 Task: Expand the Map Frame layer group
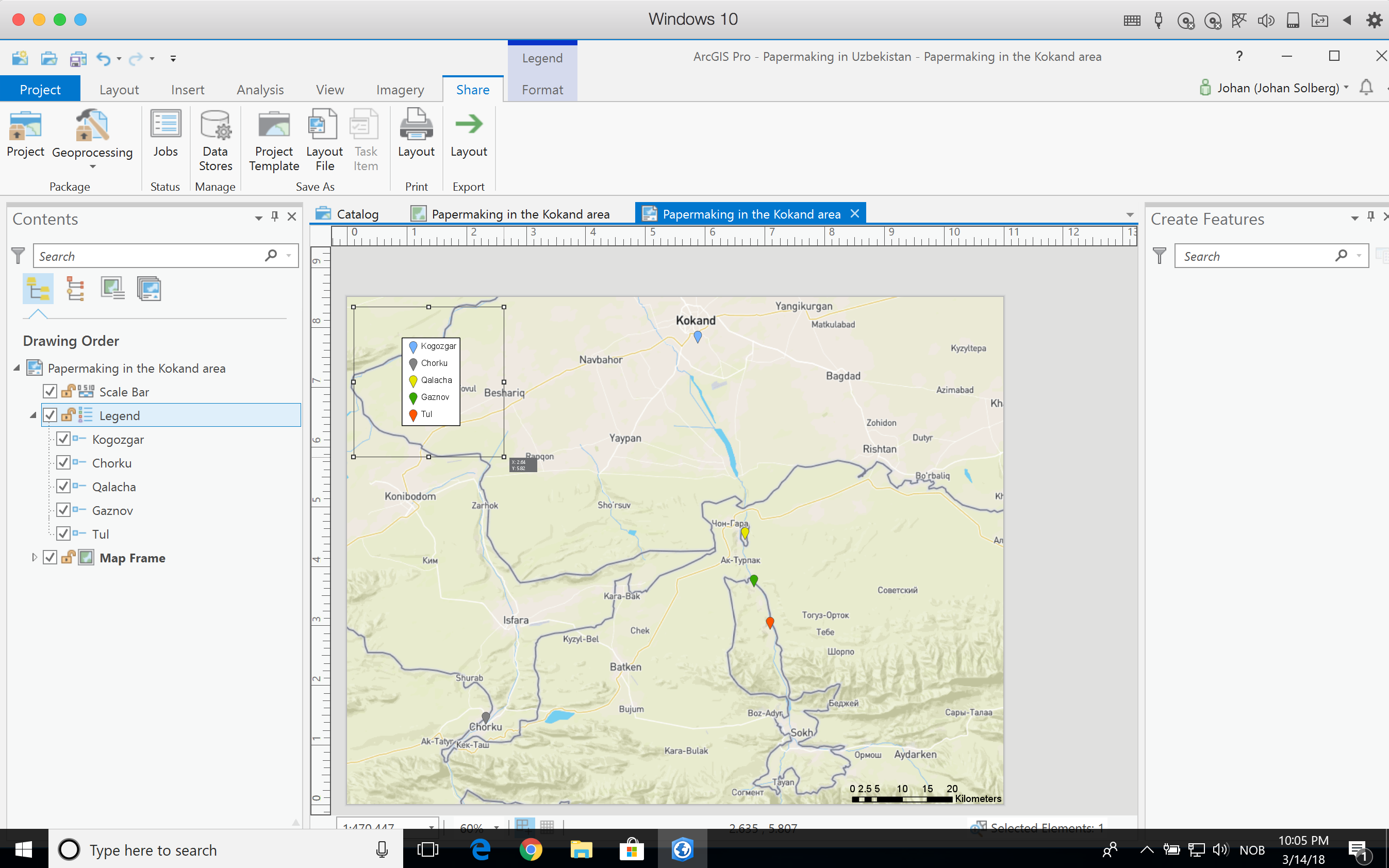pos(33,558)
